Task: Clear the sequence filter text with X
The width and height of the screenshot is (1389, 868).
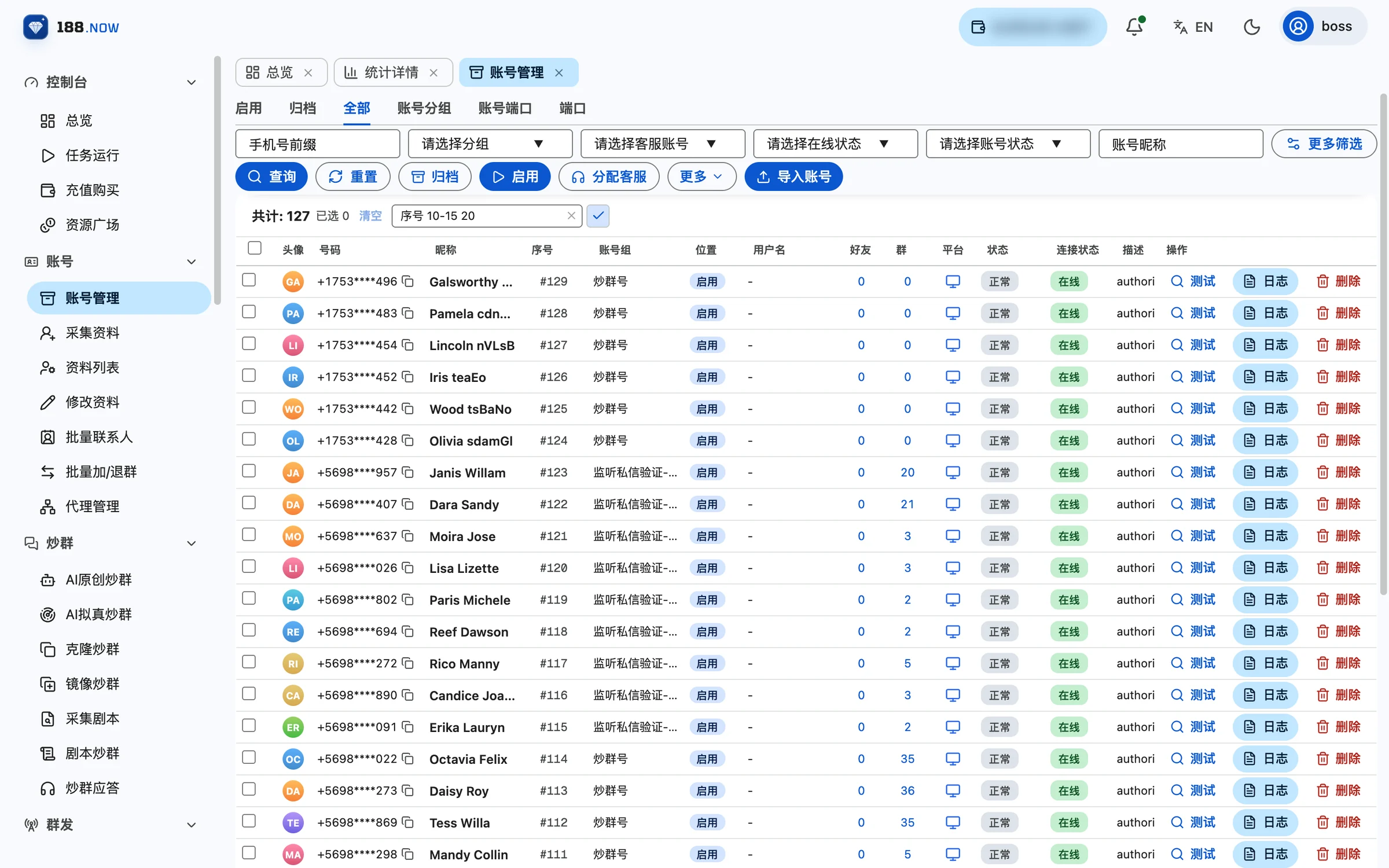Action: tap(571, 216)
